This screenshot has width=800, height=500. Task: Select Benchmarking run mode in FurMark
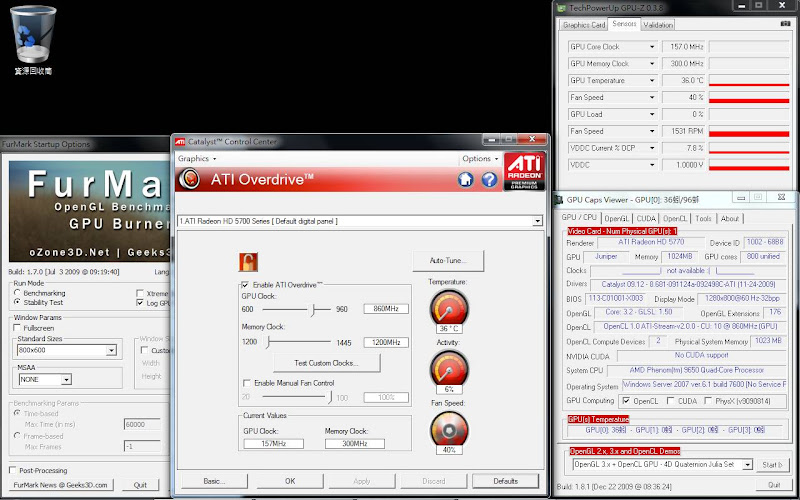(17, 293)
